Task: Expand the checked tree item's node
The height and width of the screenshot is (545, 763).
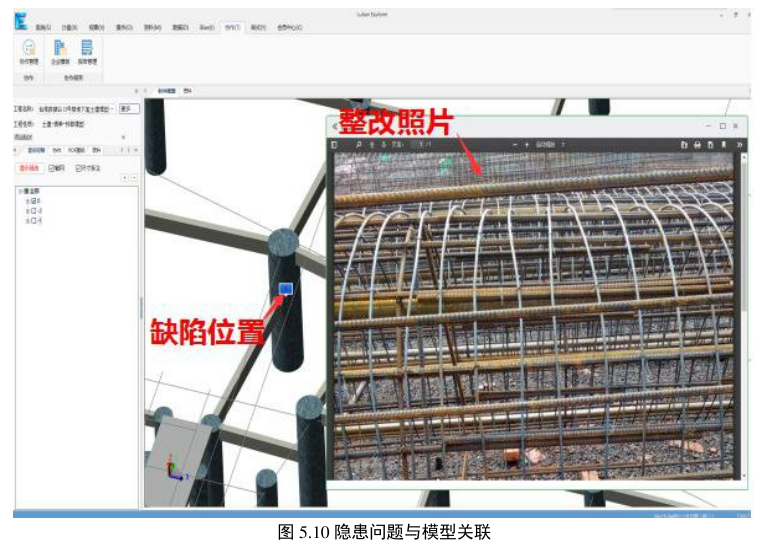Action: [x=28, y=201]
